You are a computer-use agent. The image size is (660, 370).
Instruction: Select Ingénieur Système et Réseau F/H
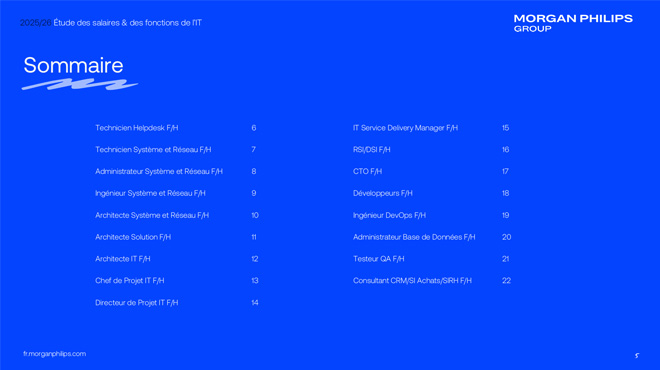coord(150,194)
